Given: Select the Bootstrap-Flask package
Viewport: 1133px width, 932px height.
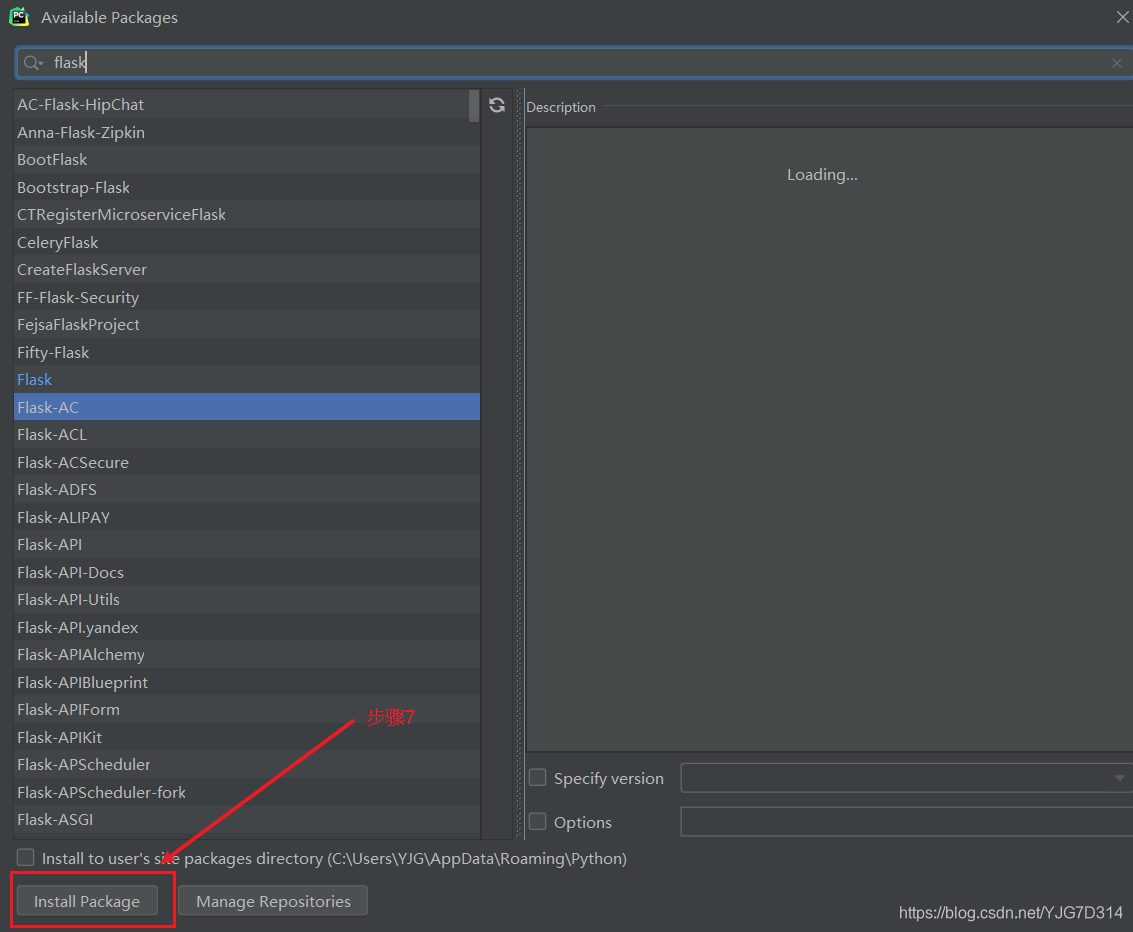Looking at the screenshot, I should click(x=247, y=187).
